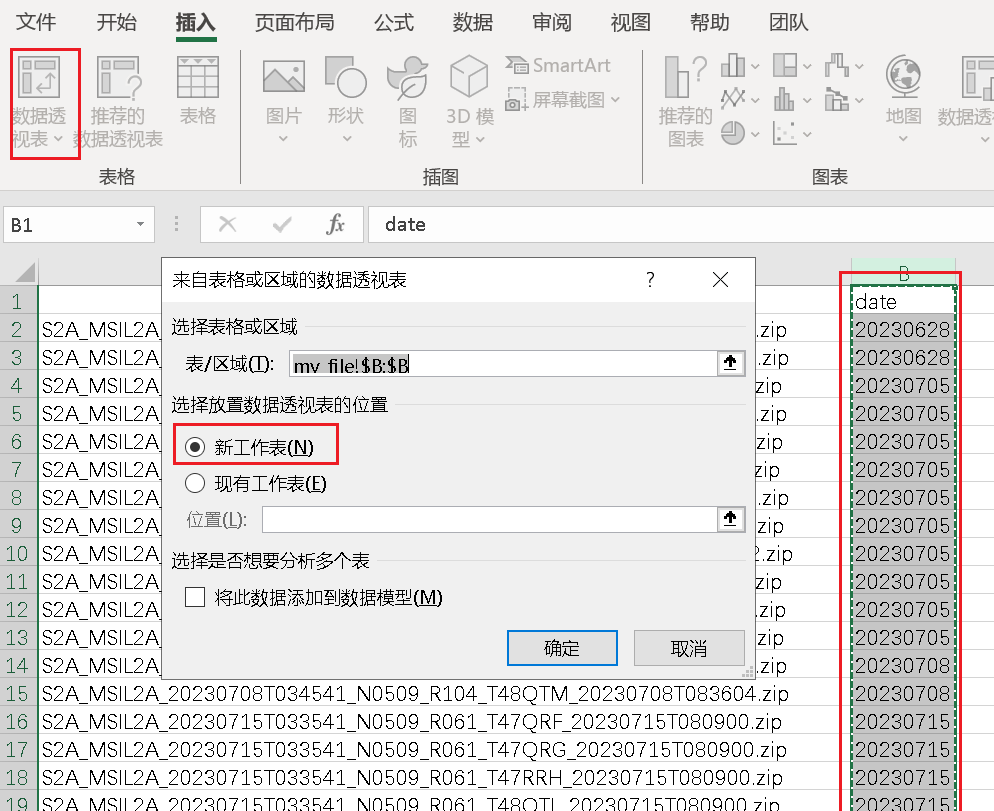
Task: Insert a Table (表格)
Action: click(x=198, y=90)
